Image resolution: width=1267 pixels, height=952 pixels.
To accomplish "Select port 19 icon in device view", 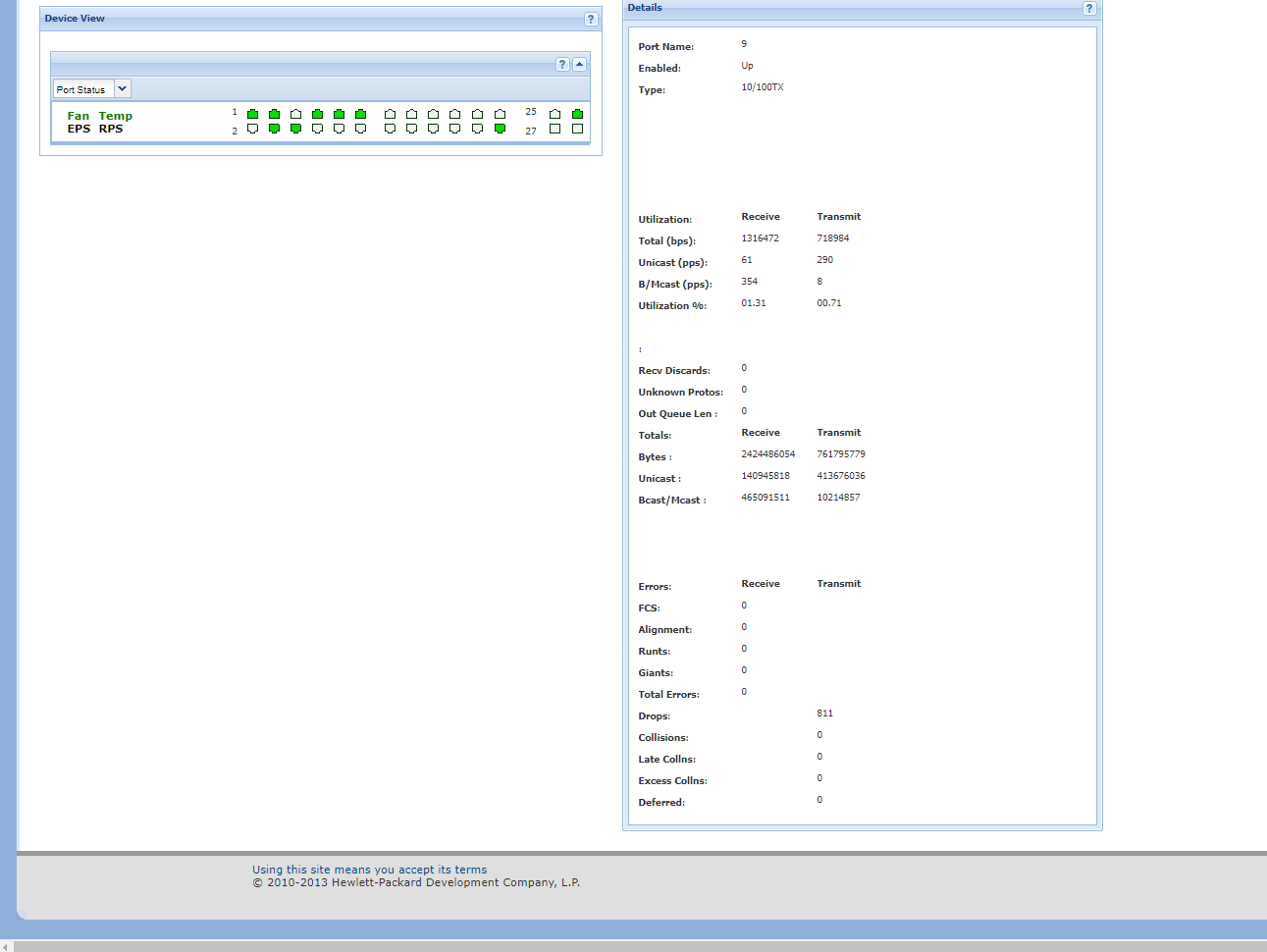I will (x=454, y=114).
